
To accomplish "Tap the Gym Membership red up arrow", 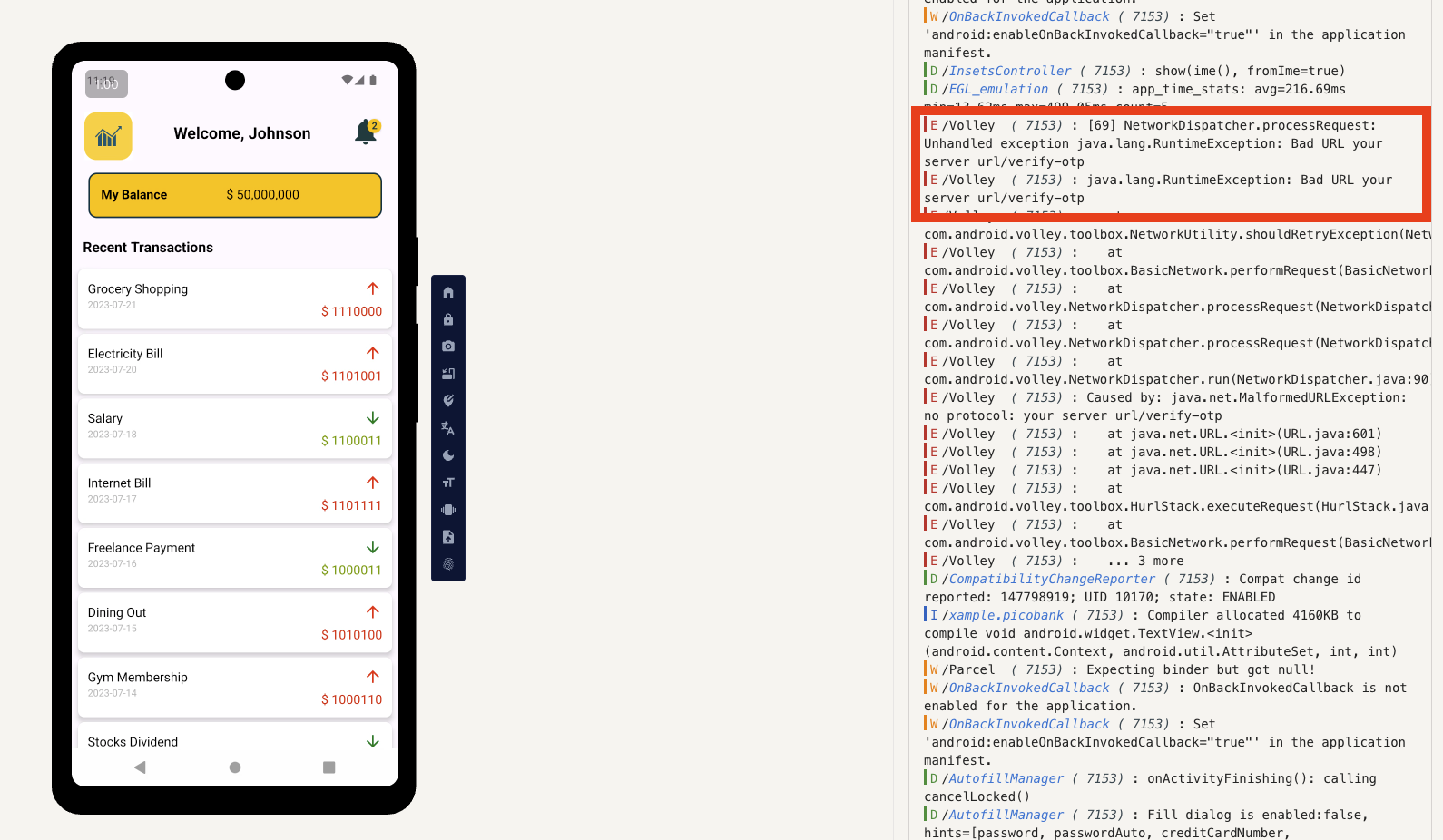I will tap(373, 677).
